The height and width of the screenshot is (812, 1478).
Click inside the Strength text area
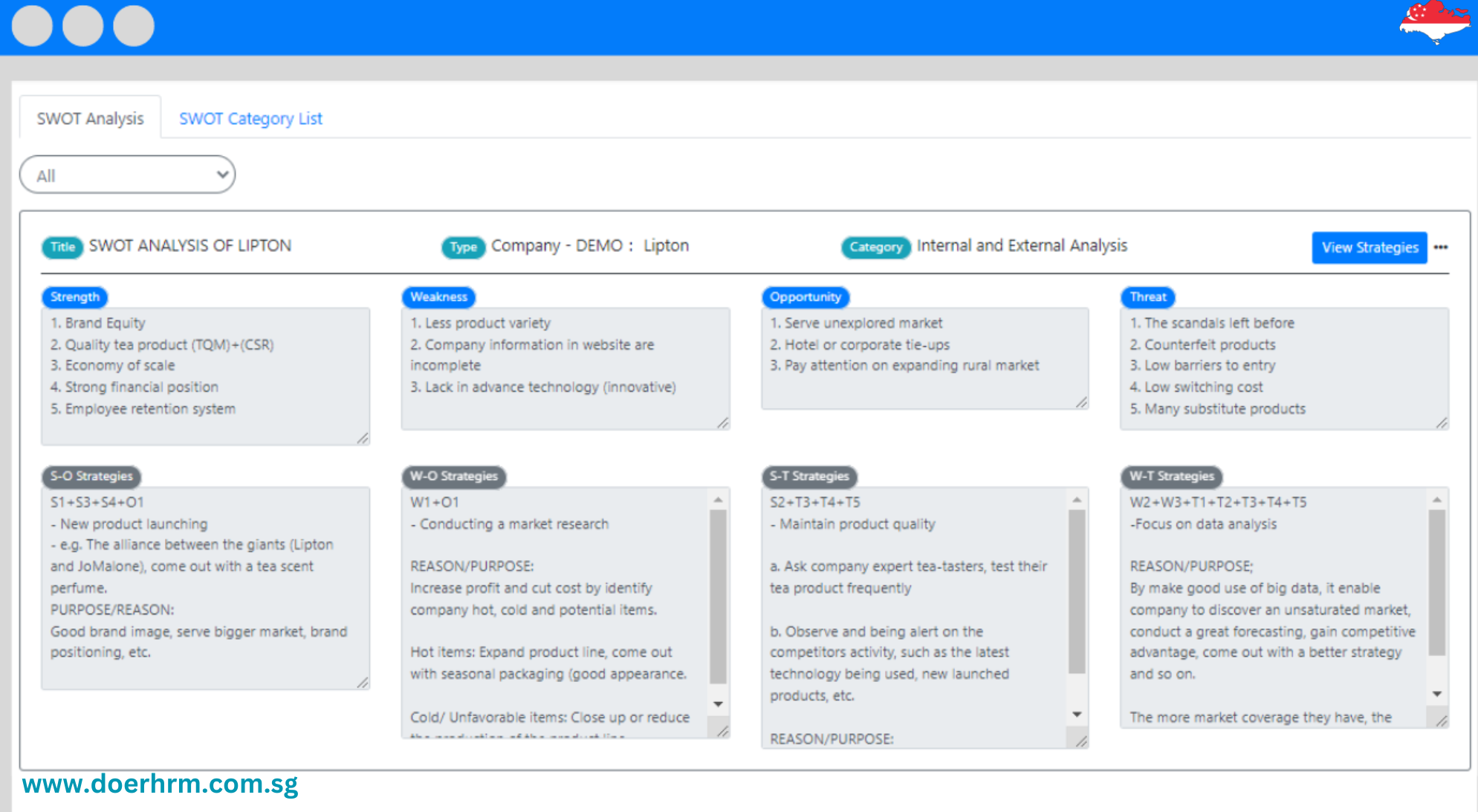pyautogui.click(x=205, y=375)
